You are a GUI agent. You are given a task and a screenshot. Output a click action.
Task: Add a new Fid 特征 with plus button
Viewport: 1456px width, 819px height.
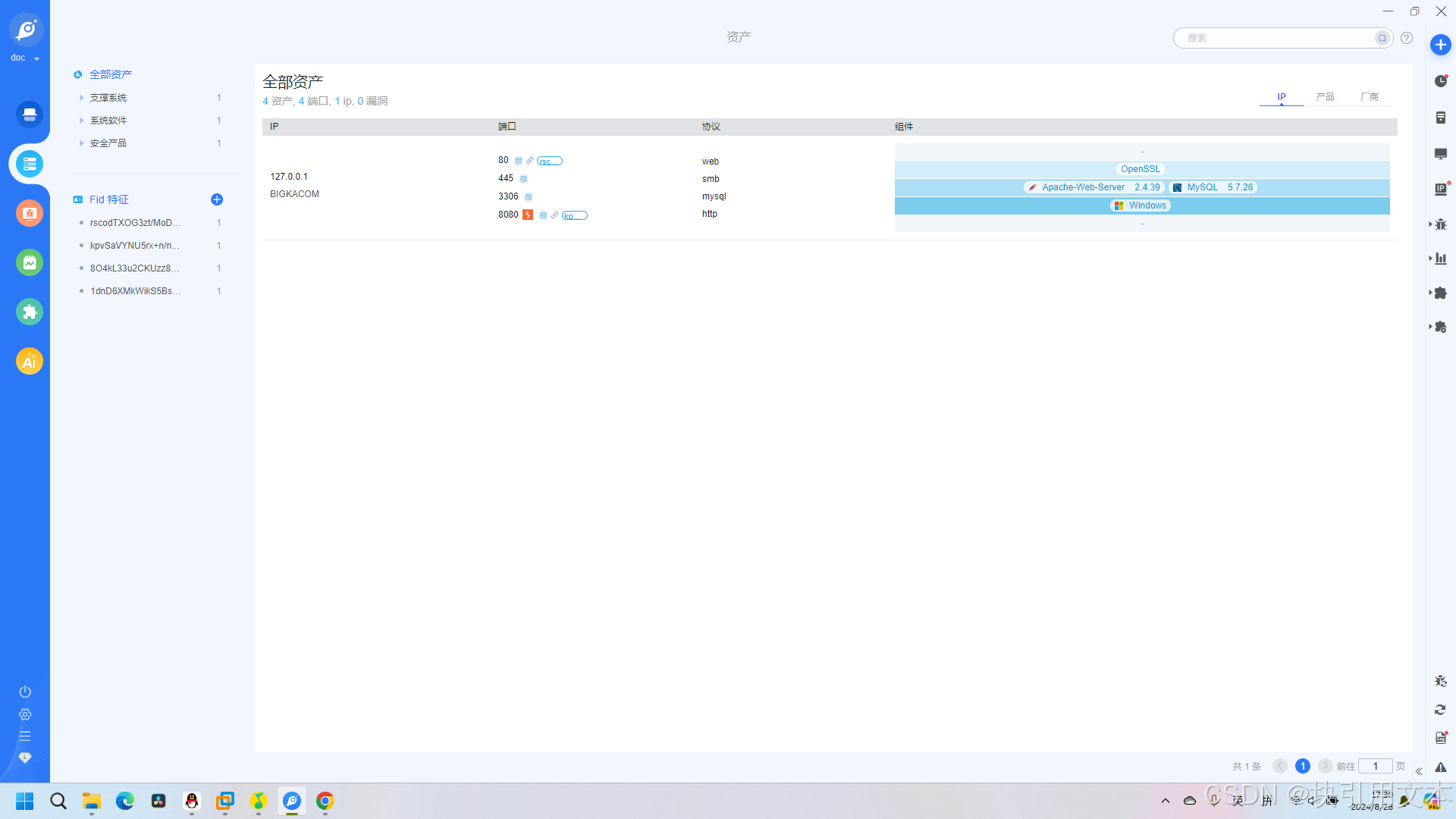click(x=217, y=199)
